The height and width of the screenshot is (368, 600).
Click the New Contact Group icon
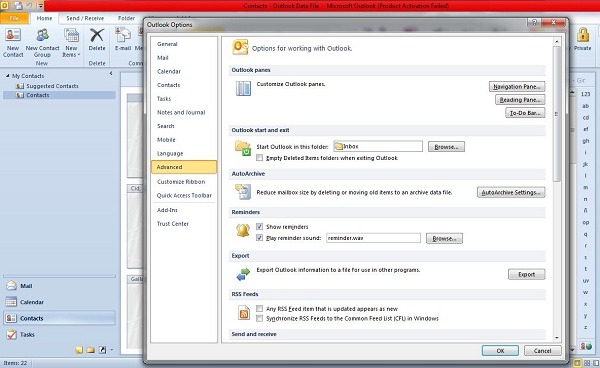coord(42,43)
